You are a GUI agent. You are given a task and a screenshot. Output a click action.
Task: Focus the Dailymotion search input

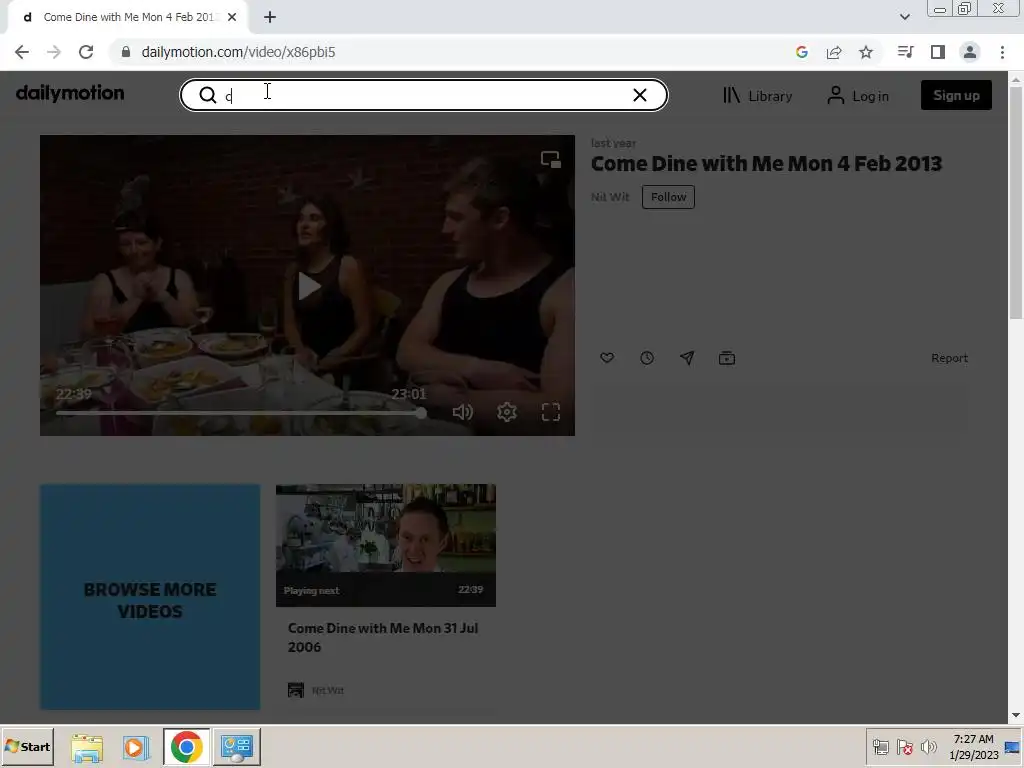click(424, 95)
